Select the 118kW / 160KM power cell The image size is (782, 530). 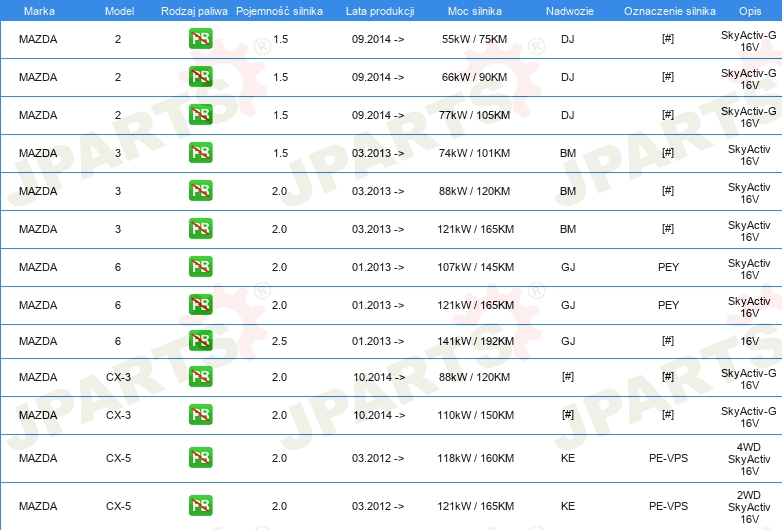(x=475, y=458)
